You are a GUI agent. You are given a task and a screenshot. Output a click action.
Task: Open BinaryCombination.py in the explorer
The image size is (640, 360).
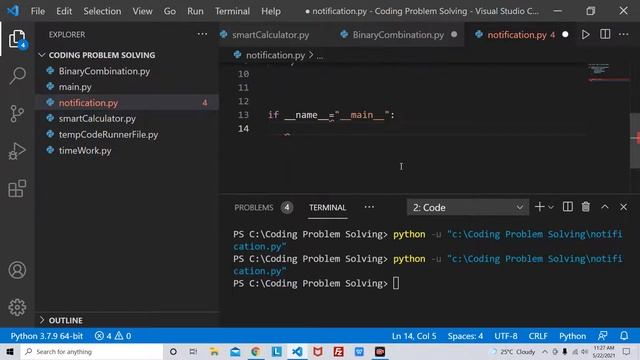(104, 71)
